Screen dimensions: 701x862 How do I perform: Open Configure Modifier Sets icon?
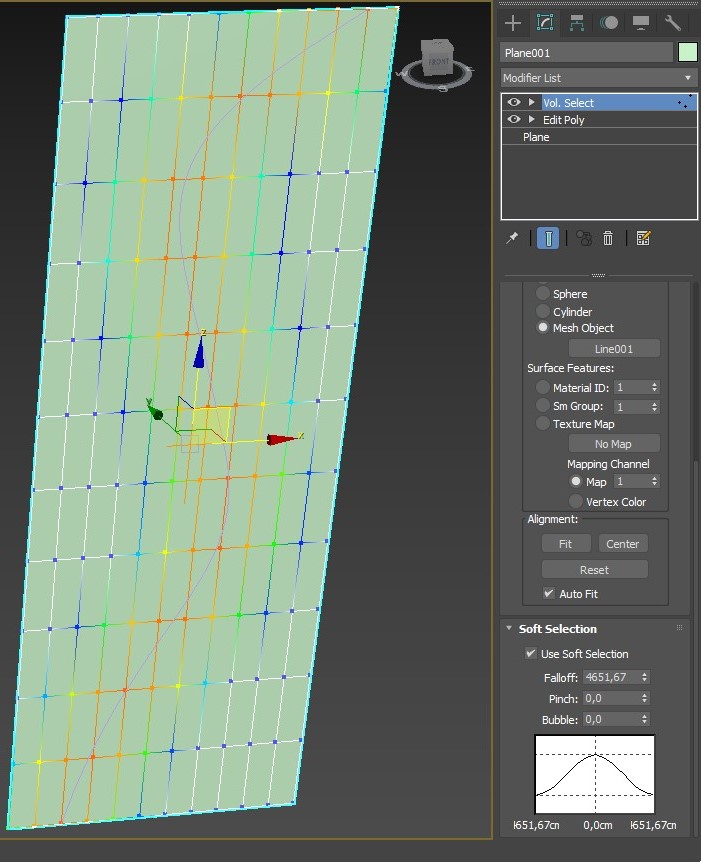pyautogui.click(x=643, y=238)
